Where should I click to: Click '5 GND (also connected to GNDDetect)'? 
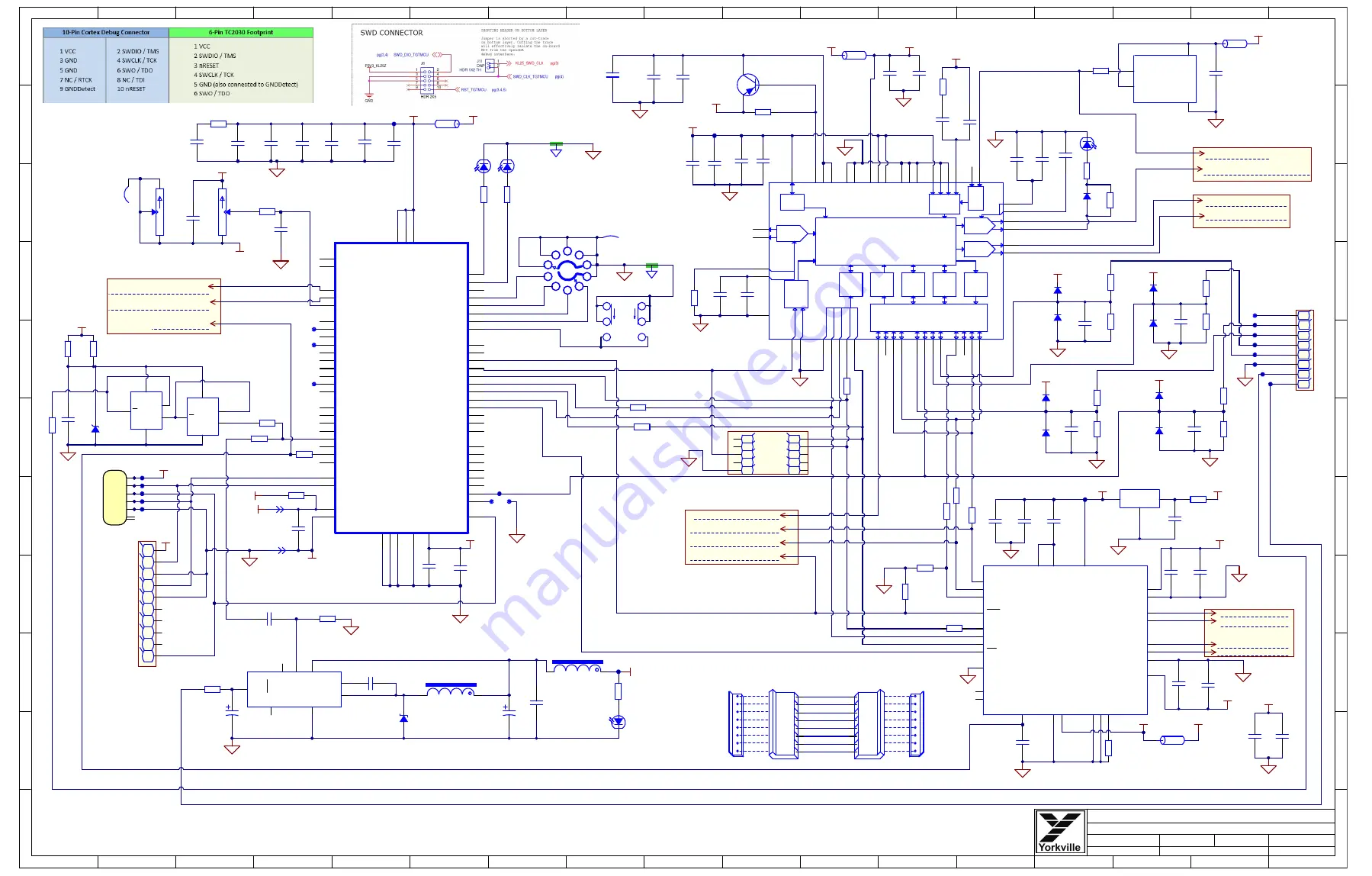[x=246, y=85]
